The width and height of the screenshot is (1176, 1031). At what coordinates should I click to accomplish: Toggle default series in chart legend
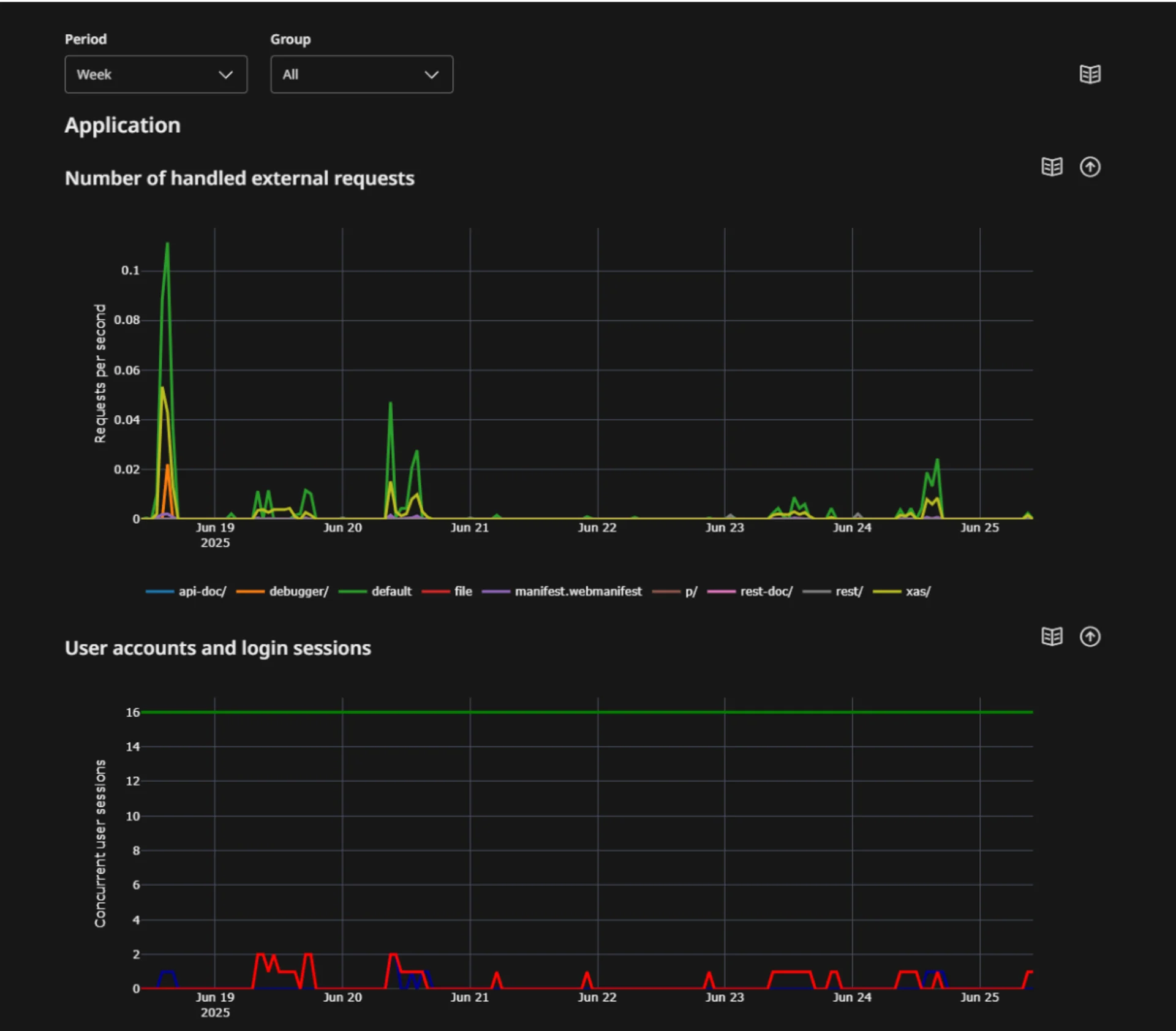pos(375,591)
